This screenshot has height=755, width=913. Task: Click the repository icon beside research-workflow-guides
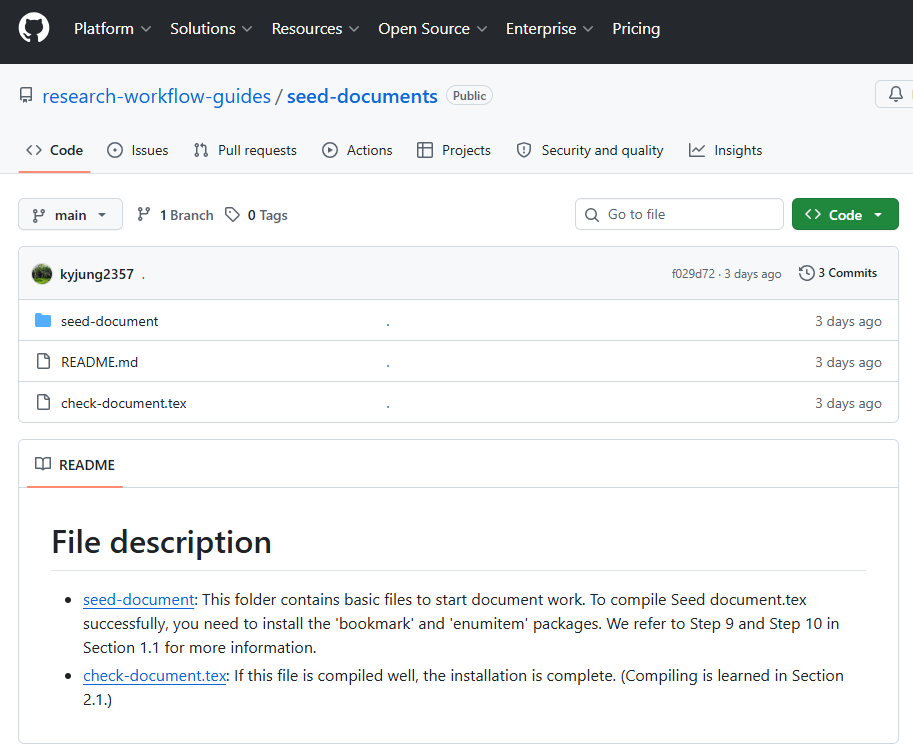pos(26,95)
